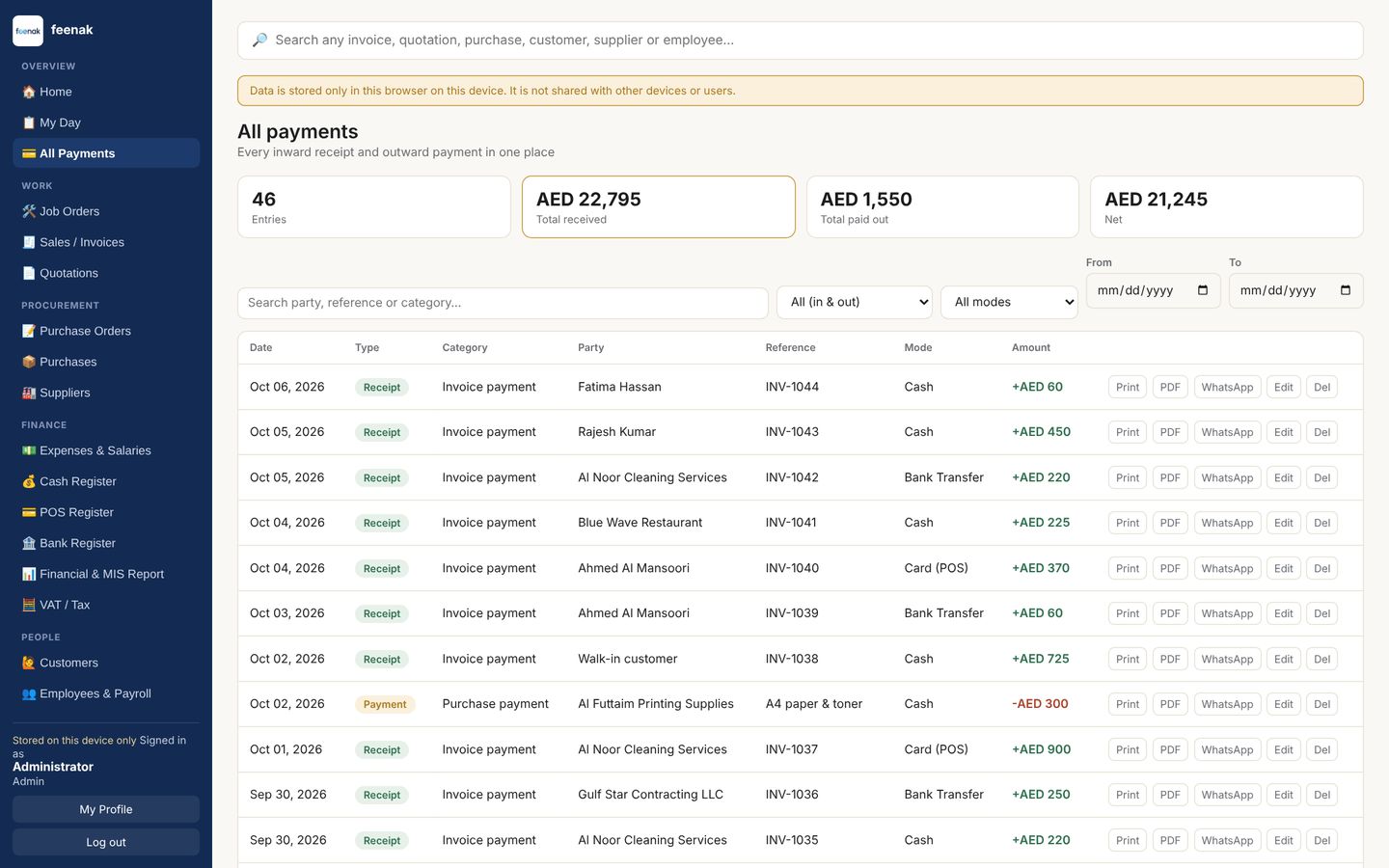Viewport: 1389px width, 868px height.
Task: Click Walk-in customer party cell
Action: (627, 659)
